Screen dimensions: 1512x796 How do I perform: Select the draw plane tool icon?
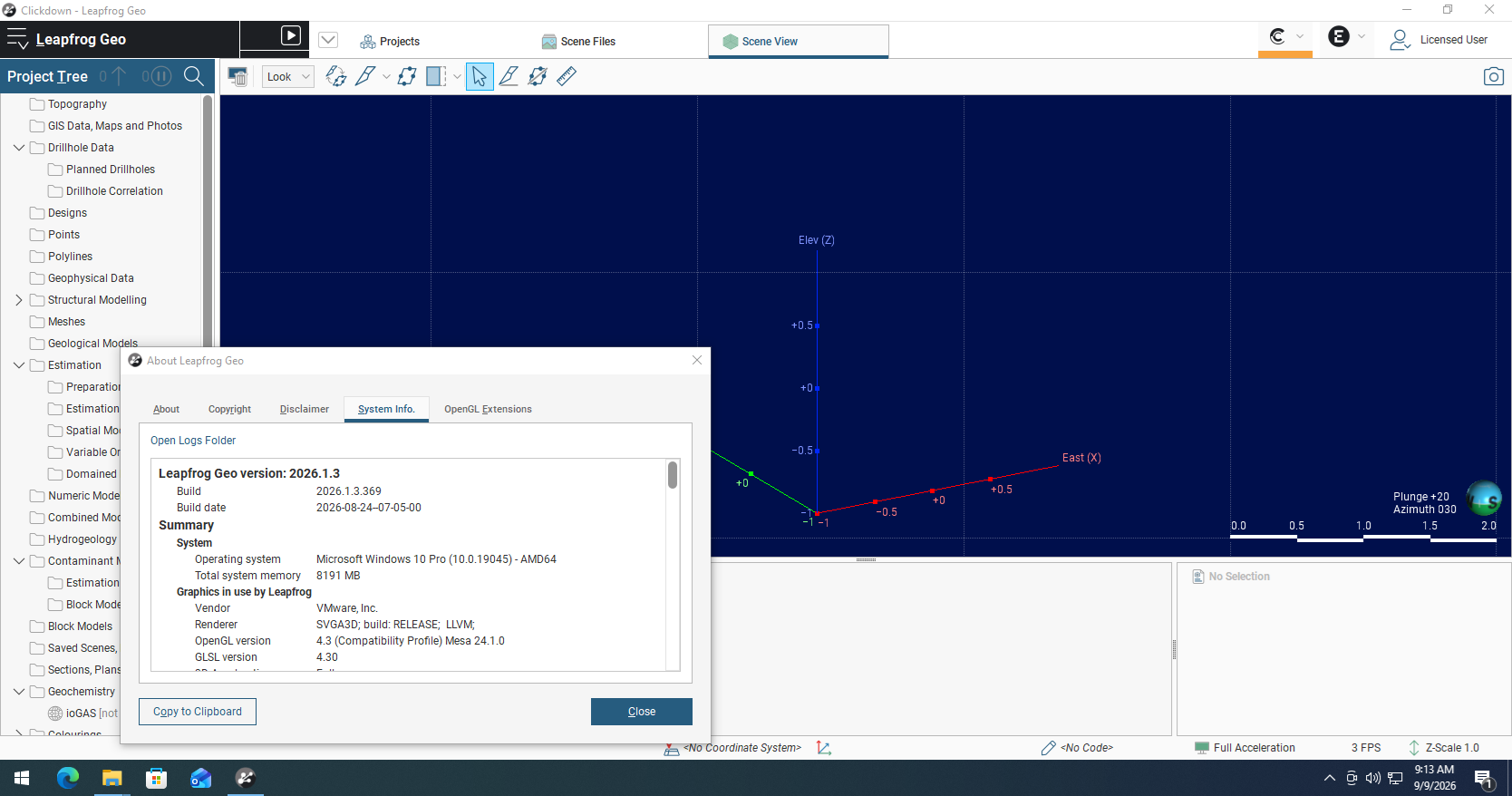point(407,77)
